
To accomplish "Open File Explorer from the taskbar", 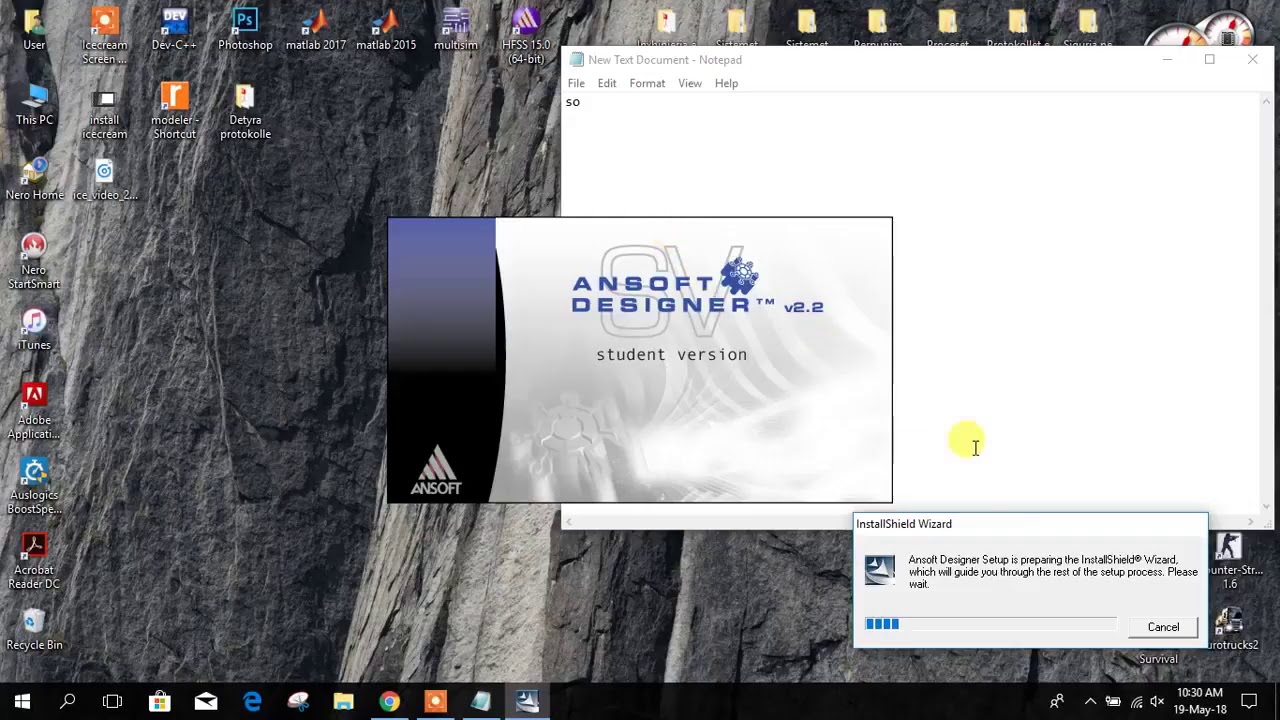I will (343, 702).
